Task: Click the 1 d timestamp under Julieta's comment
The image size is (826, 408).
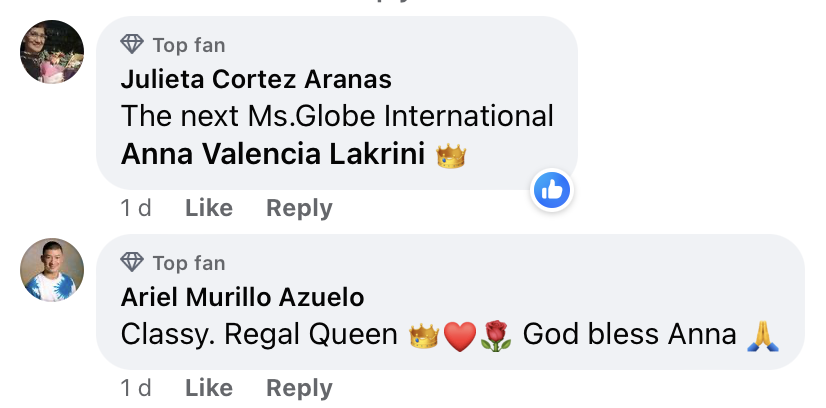Action: coord(136,208)
